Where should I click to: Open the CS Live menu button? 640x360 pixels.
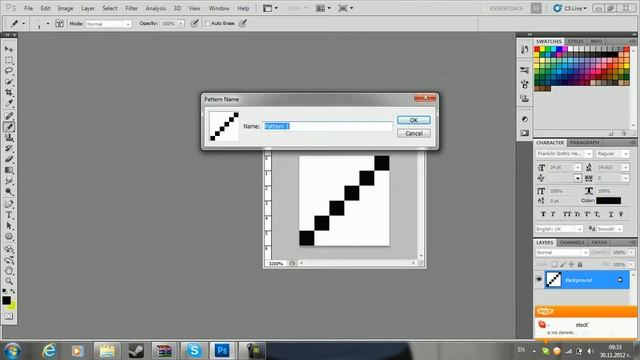click(x=571, y=8)
